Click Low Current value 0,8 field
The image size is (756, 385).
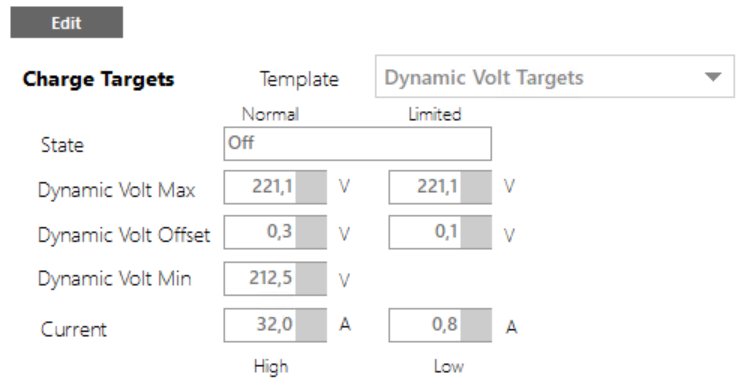[425, 325]
